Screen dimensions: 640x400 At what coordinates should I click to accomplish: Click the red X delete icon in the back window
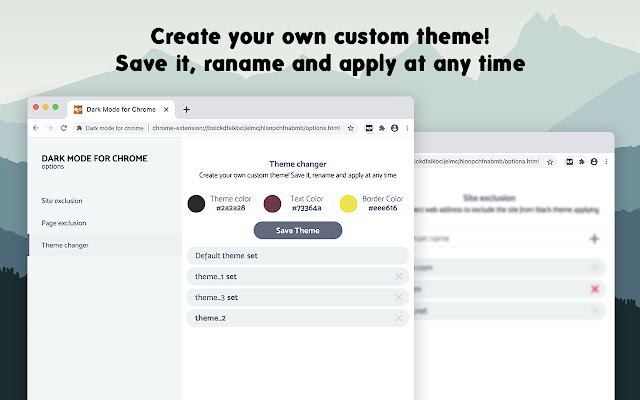point(595,289)
